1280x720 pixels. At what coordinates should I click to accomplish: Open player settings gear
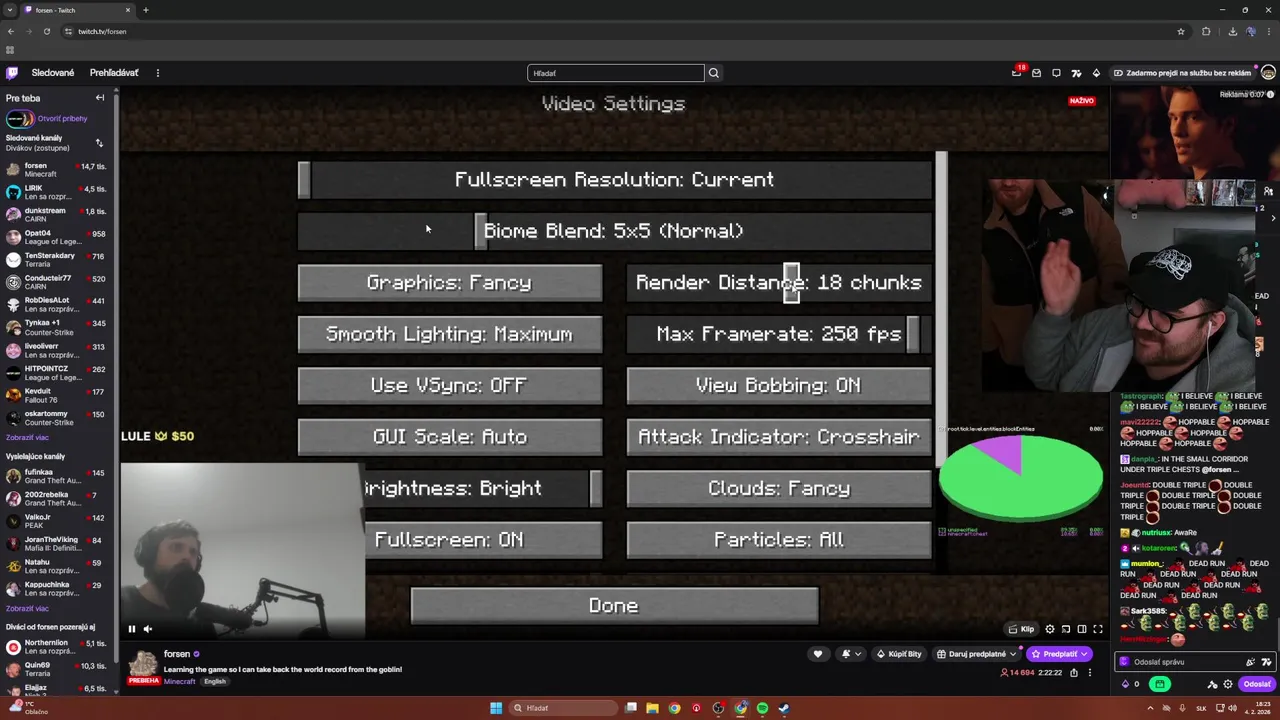(x=1049, y=629)
